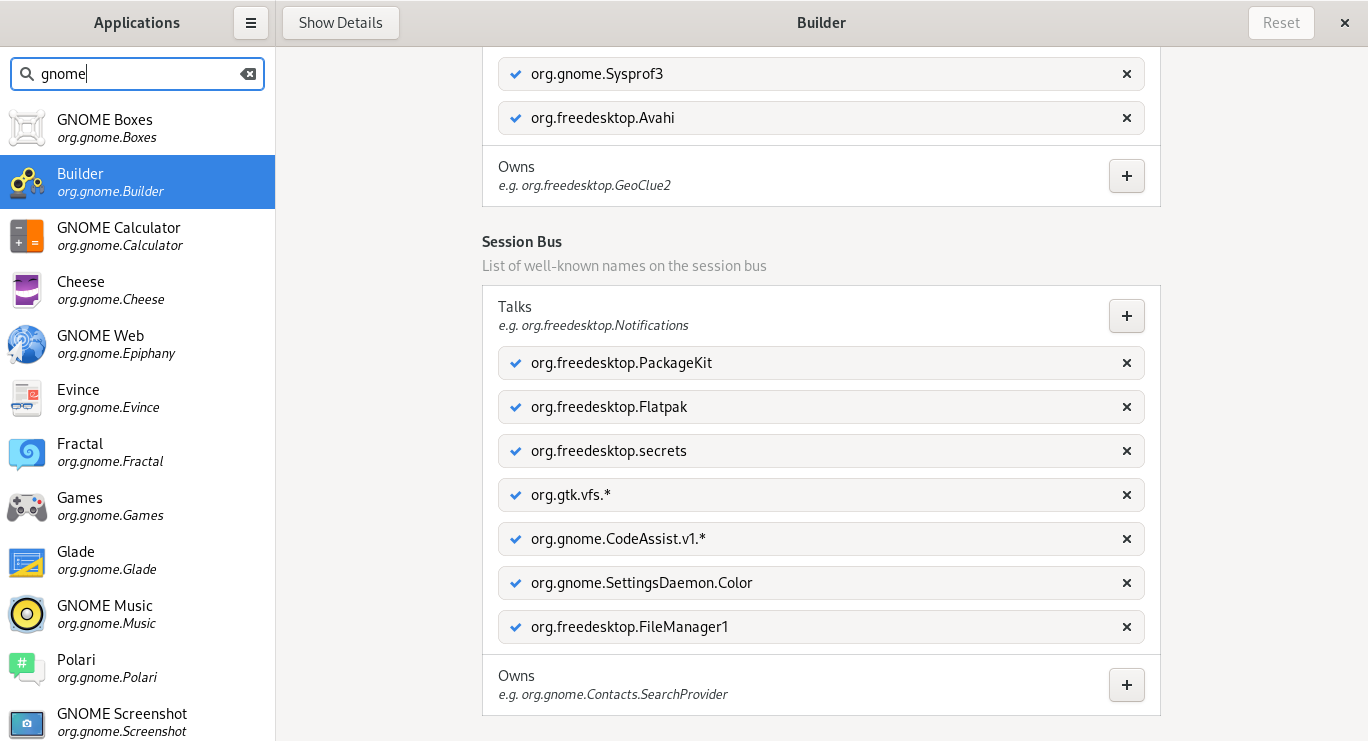Toggle the org.gnome.CodeAssist.v1.* checkmark
The image size is (1368, 741).
pos(516,539)
